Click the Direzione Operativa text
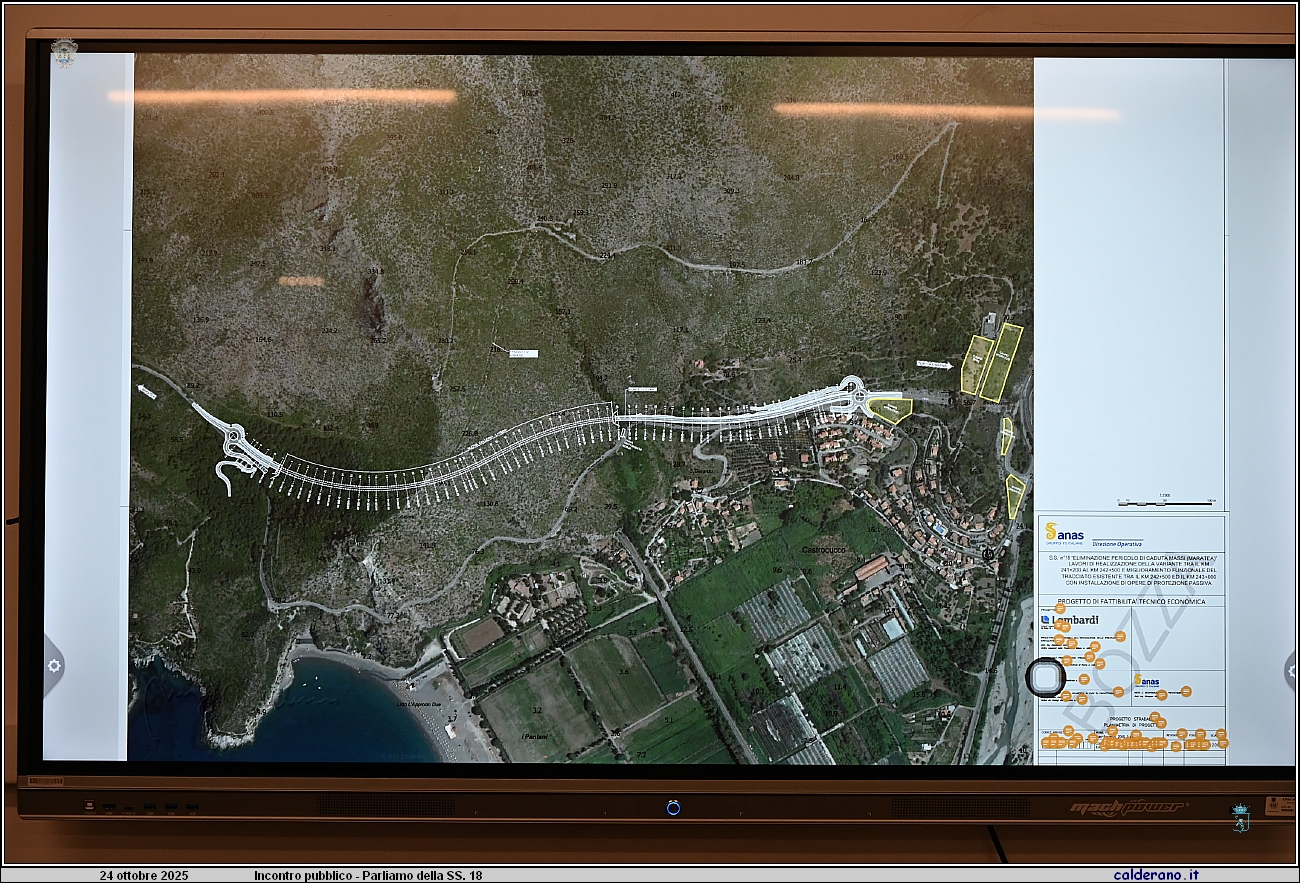Image resolution: width=1300 pixels, height=883 pixels. tap(1117, 543)
